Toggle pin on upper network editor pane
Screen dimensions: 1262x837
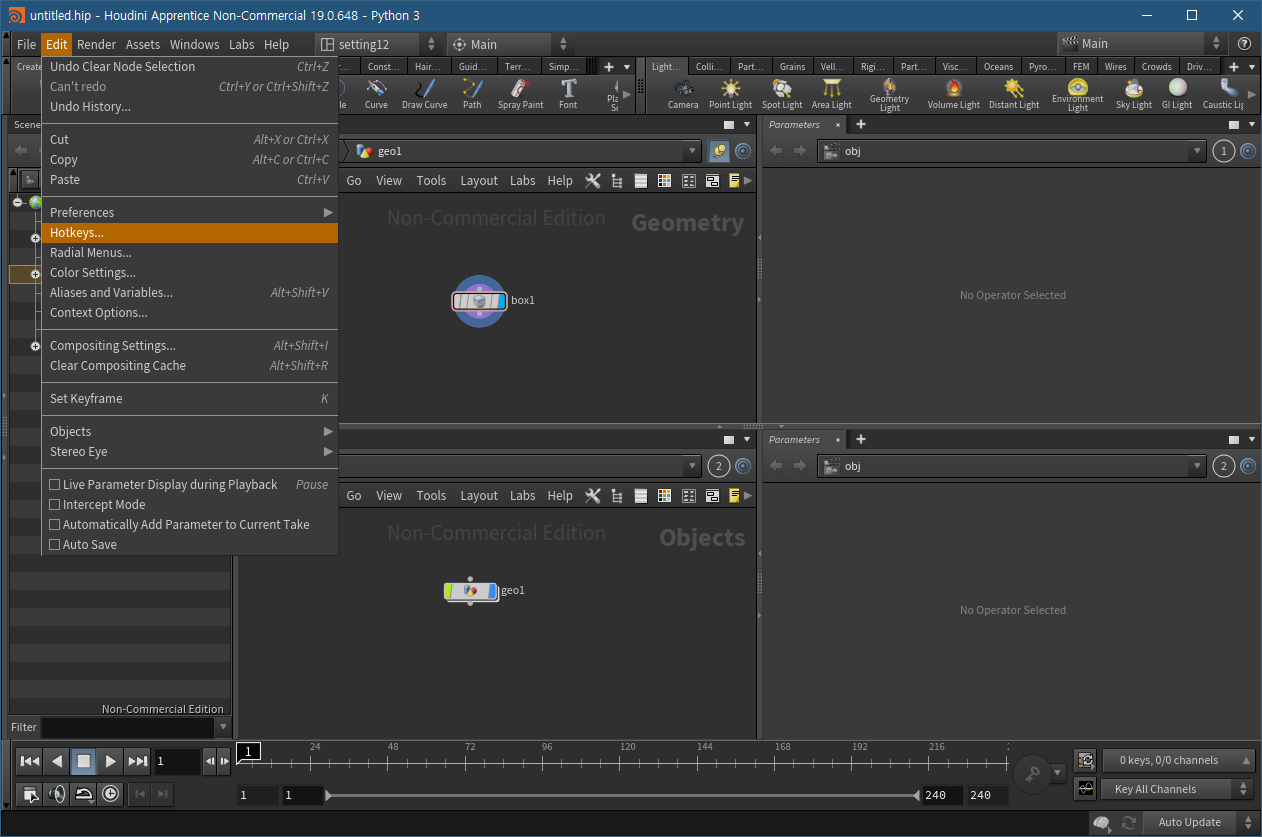point(719,151)
